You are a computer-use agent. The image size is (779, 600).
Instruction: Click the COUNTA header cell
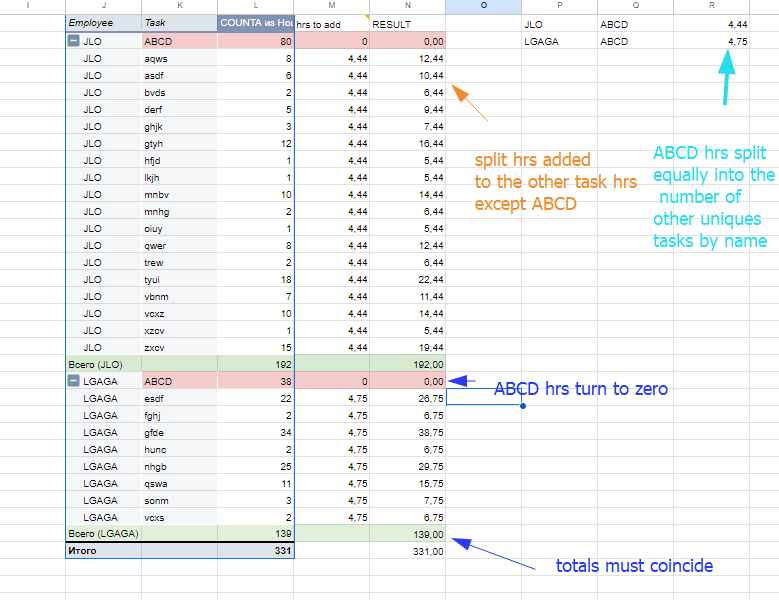coord(255,23)
